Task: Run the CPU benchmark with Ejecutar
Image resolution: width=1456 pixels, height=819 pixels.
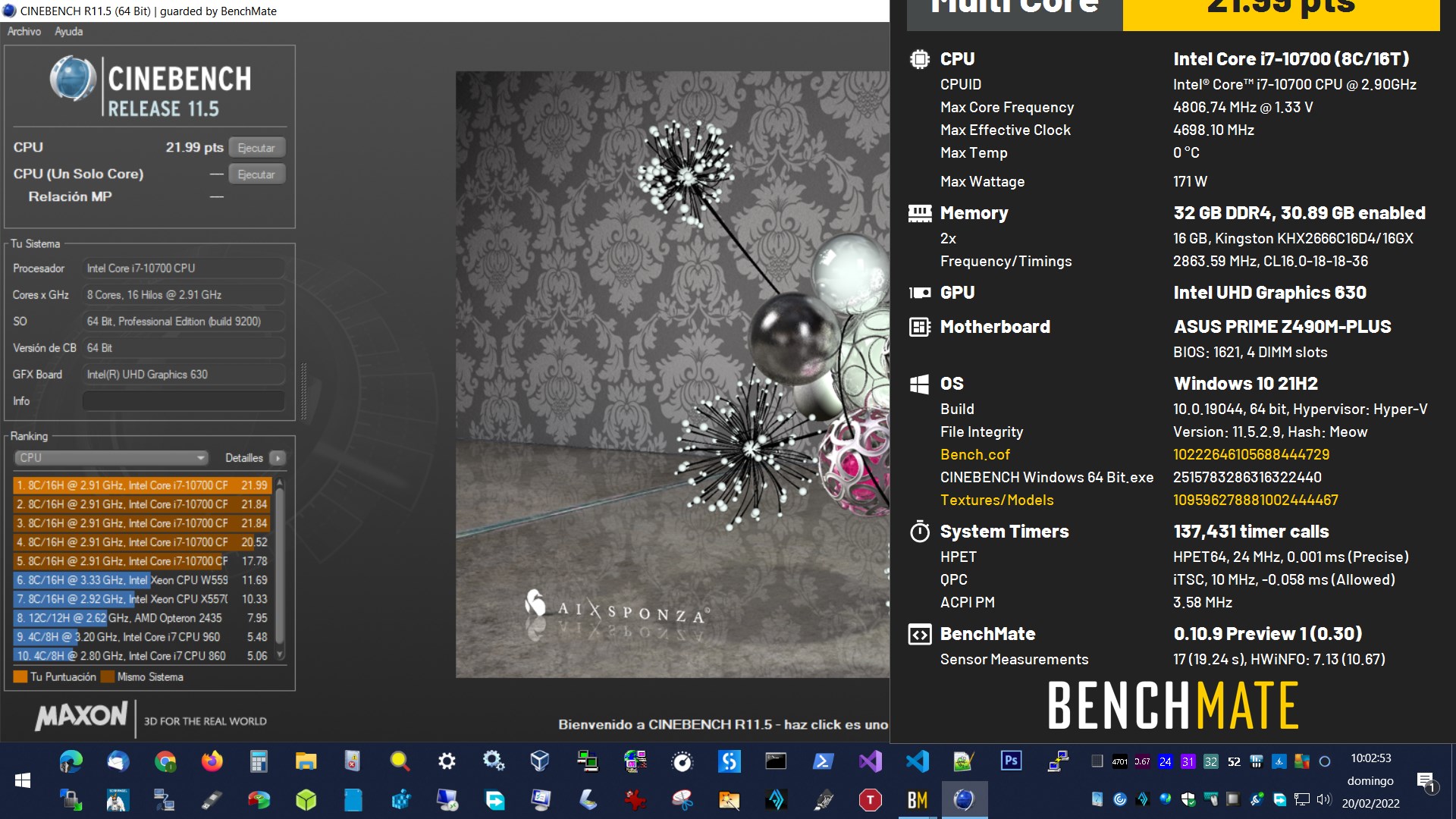Action: 256,148
